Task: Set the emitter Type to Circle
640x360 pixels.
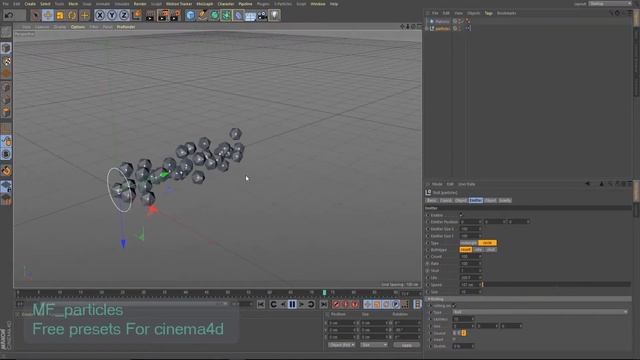Action: [487, 243]
